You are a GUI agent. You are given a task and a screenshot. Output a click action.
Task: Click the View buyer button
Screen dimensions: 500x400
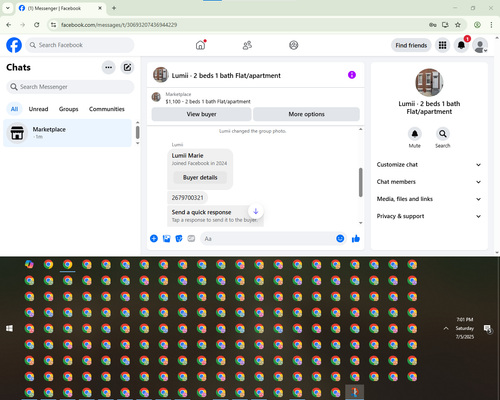(x=201, y=114)
